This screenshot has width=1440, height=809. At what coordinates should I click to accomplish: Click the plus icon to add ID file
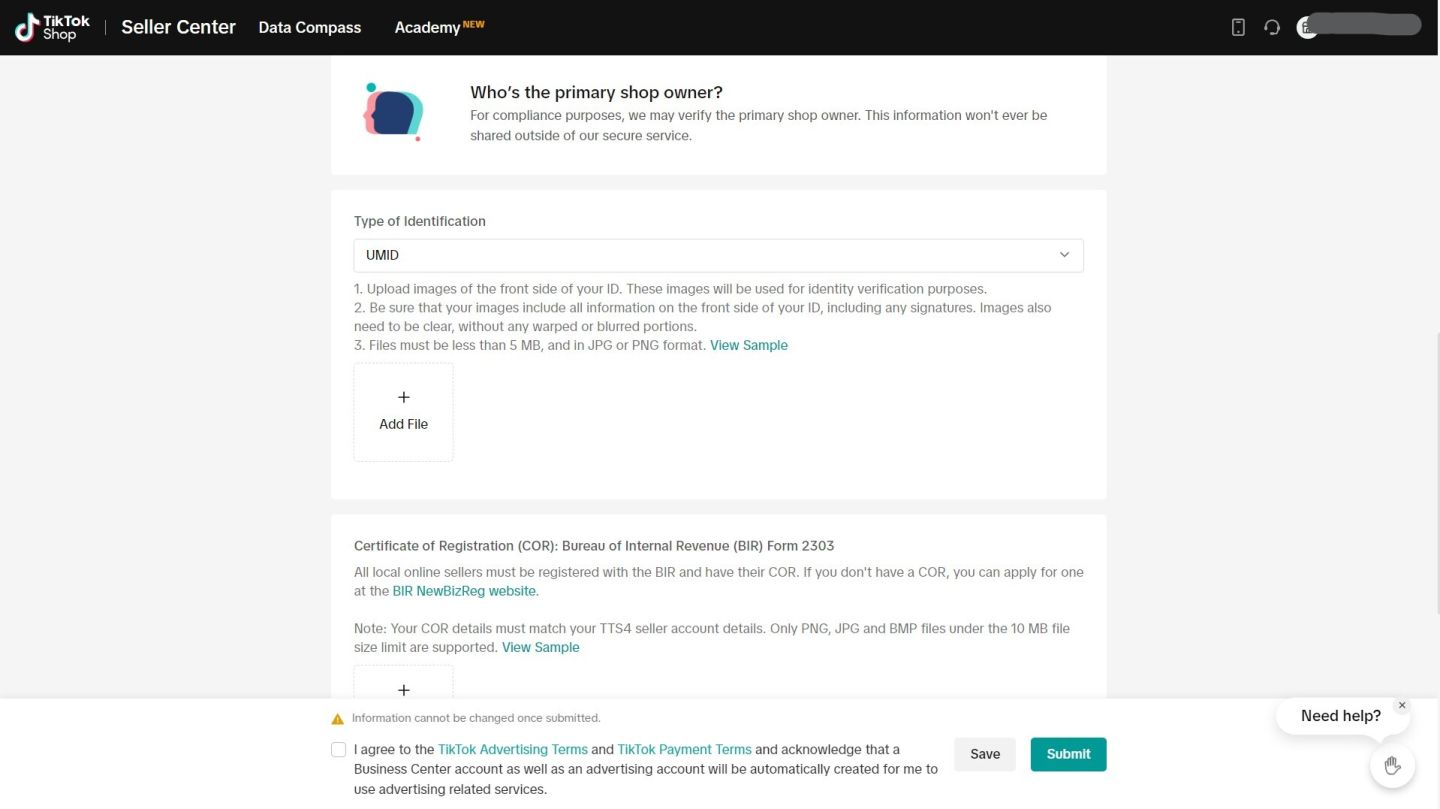click(404, 398)
